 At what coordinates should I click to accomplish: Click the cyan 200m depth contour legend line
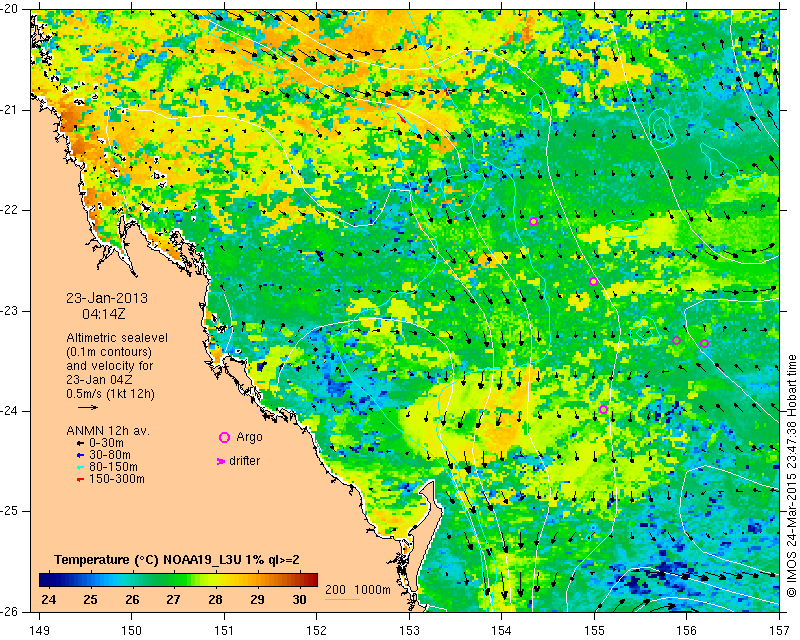click(x=342, y=599)
